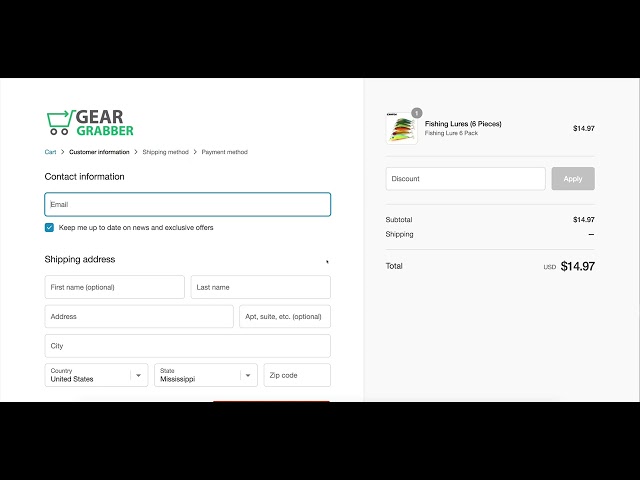Click the Contact information heading
The height and width of the screenshot is (480, 640).
(84, 177)
